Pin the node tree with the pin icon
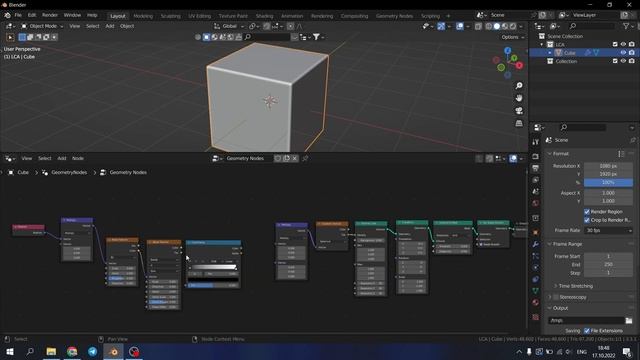Viewport: 640px width, 360px height. tap(305, 158)
